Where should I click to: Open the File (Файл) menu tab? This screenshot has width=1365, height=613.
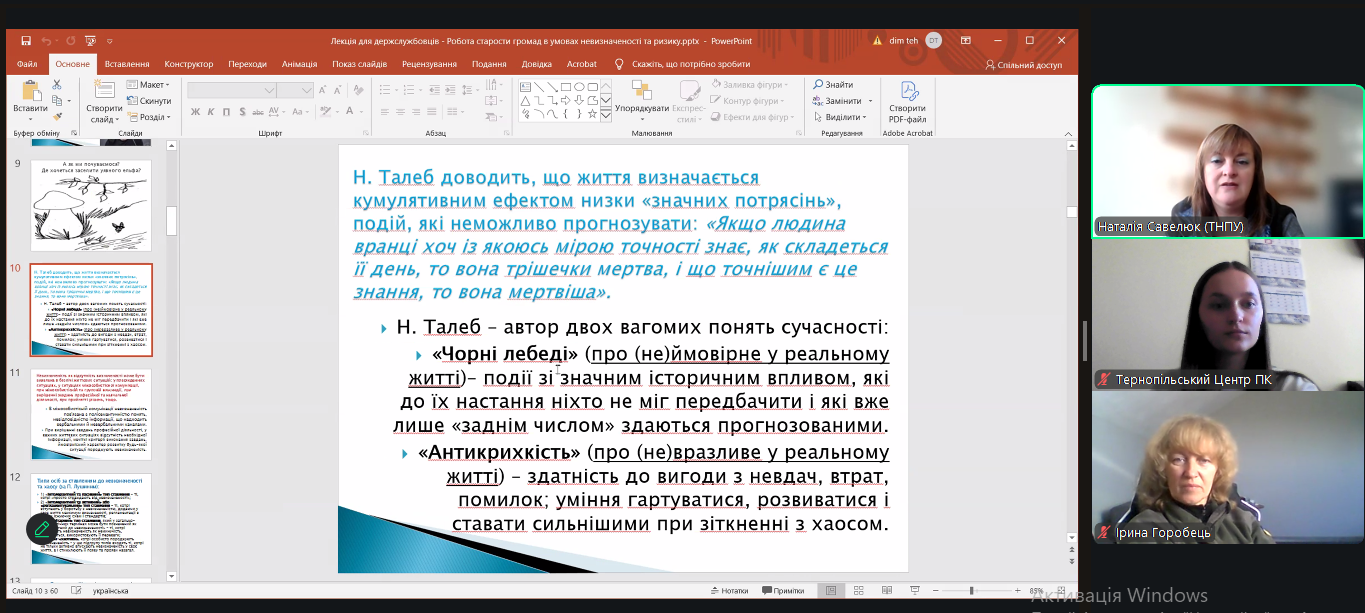(x=27, y=64)
